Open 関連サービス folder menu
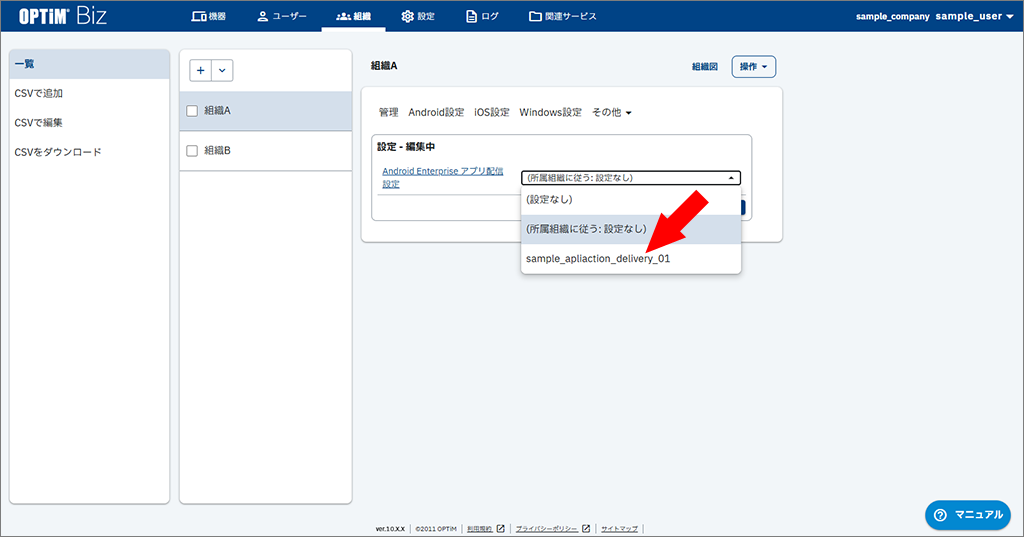This screenshot has height=537, width=1024. pos(562,16)
